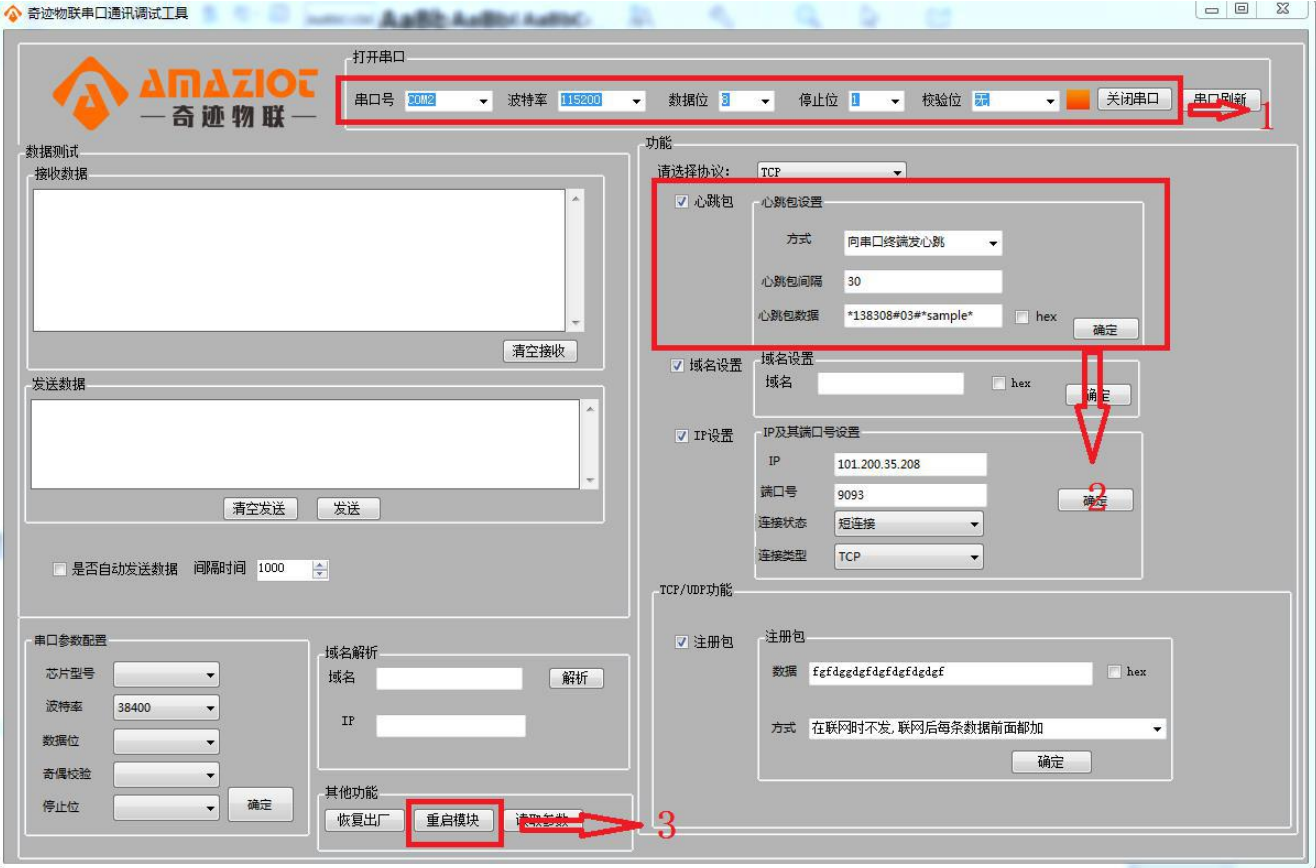The width and height of the screenshot is (1316, 868).
Task: Click the orange port status indicator
Action: pyautogui.click(x=1078, y=100)
